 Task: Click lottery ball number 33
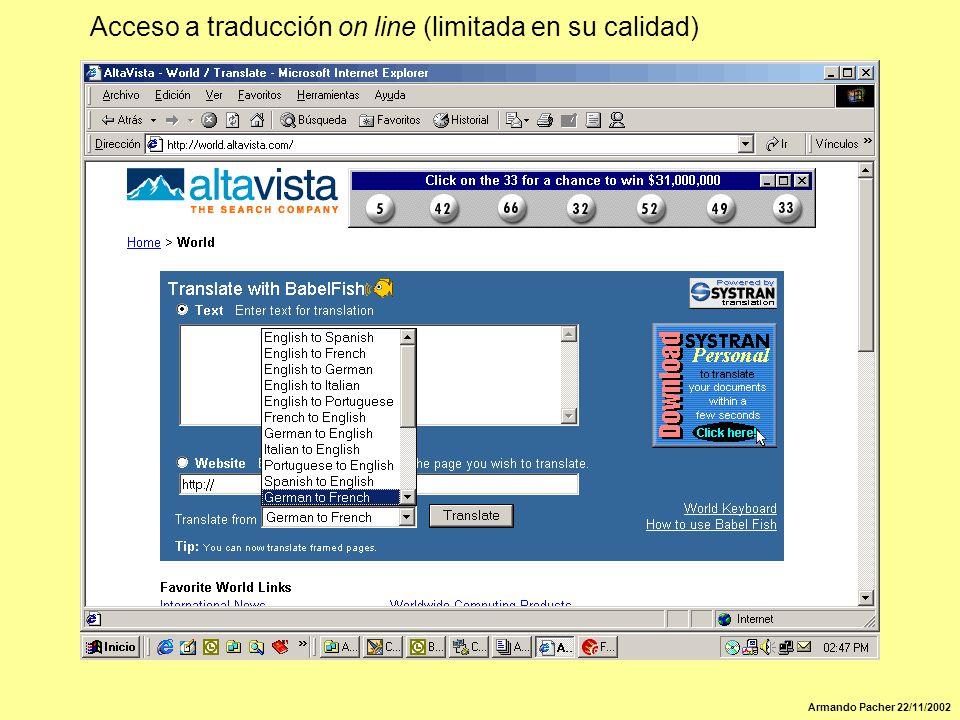(x=786, y=208)
